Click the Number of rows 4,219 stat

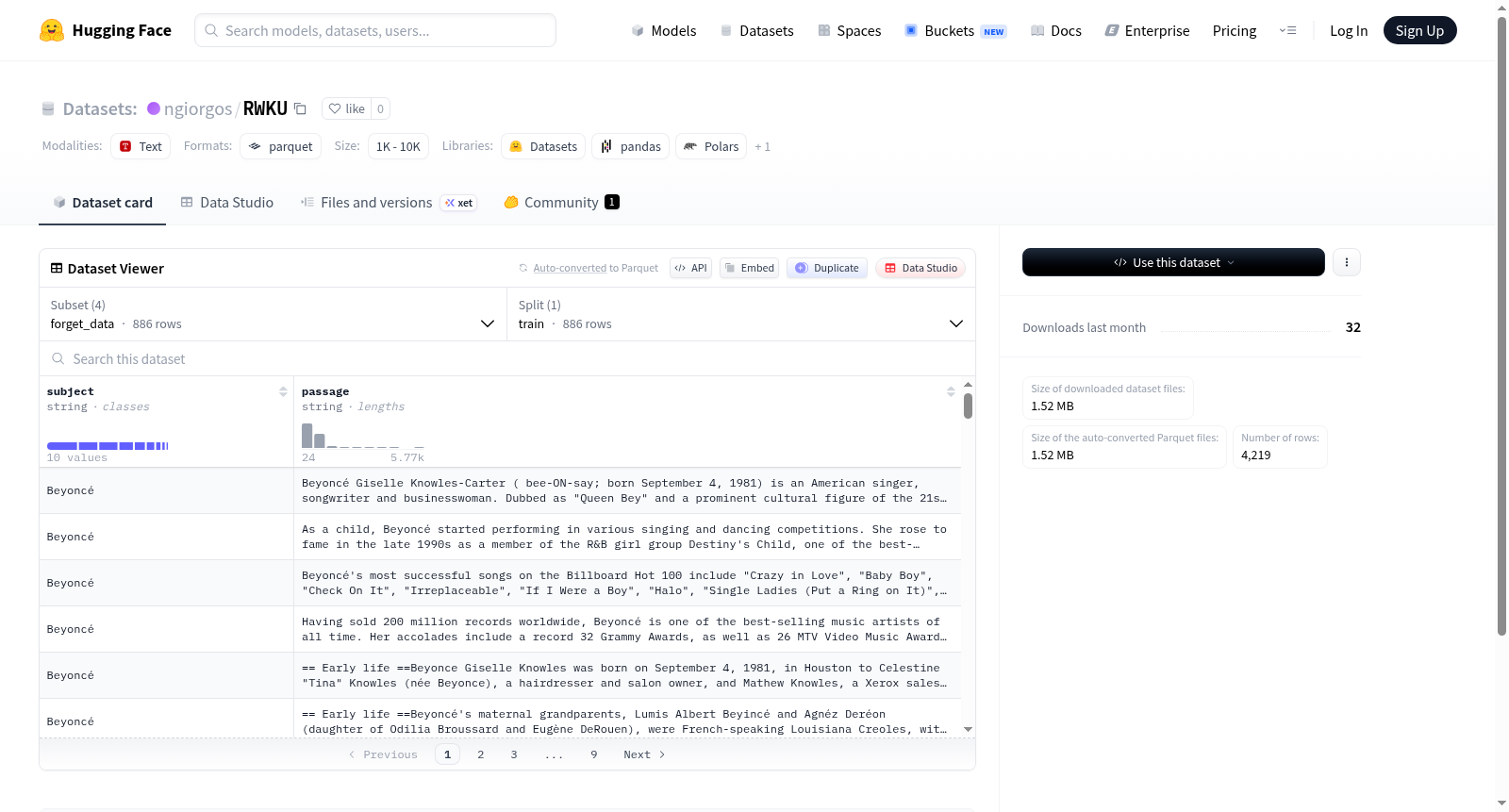(x=1280, y=447)
